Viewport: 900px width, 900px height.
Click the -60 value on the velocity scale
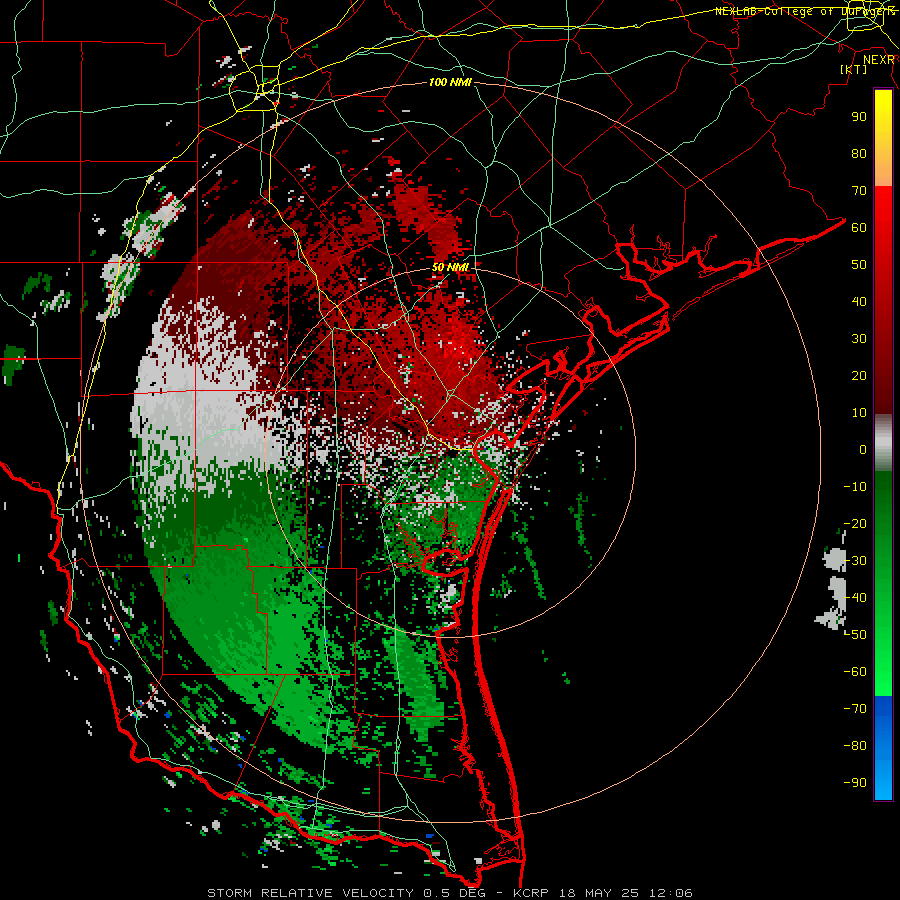click(x=855, y=672)
